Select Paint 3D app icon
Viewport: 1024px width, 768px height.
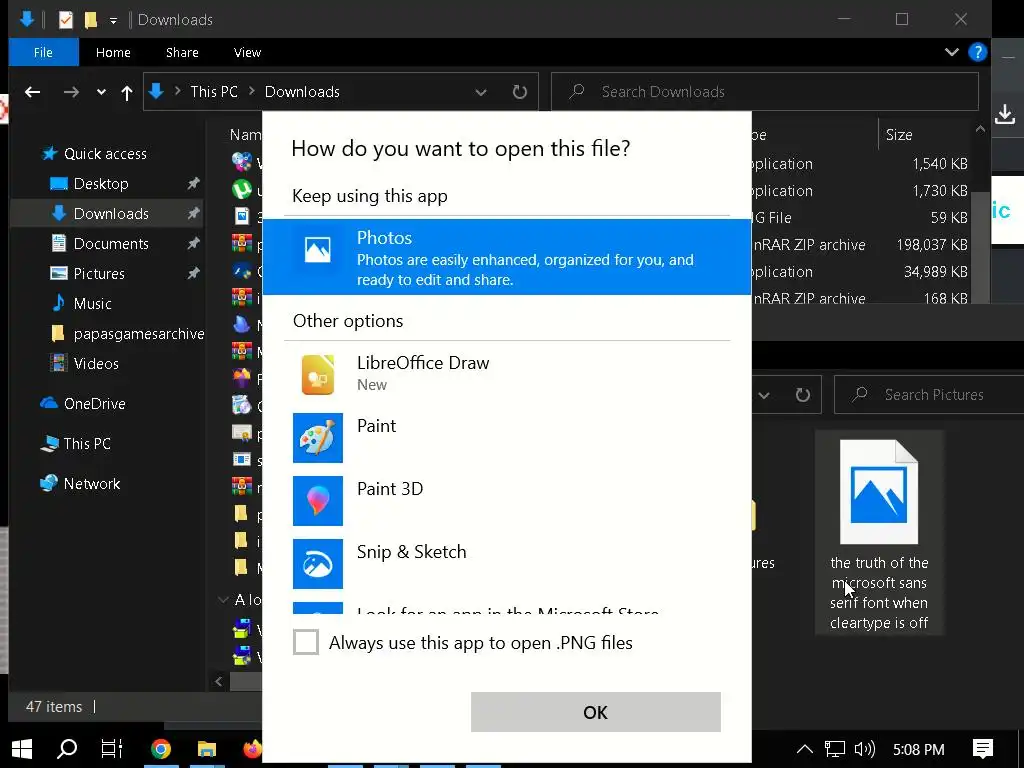coord(317,501)
